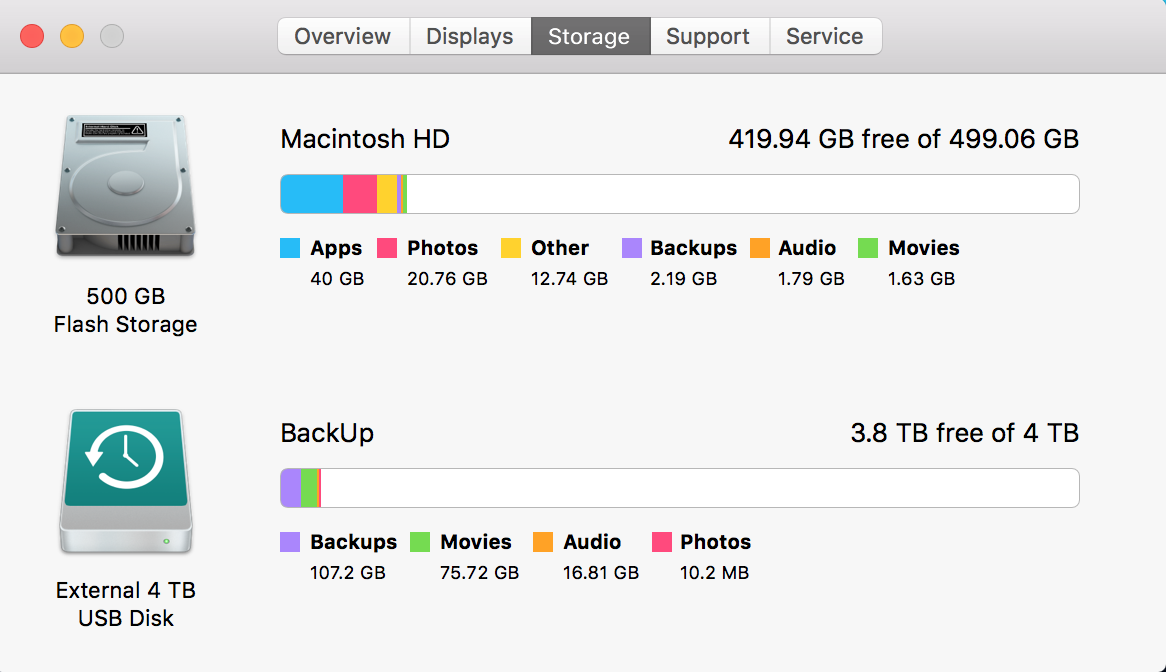Click the '1.79 GB' Audio size value

811,279
